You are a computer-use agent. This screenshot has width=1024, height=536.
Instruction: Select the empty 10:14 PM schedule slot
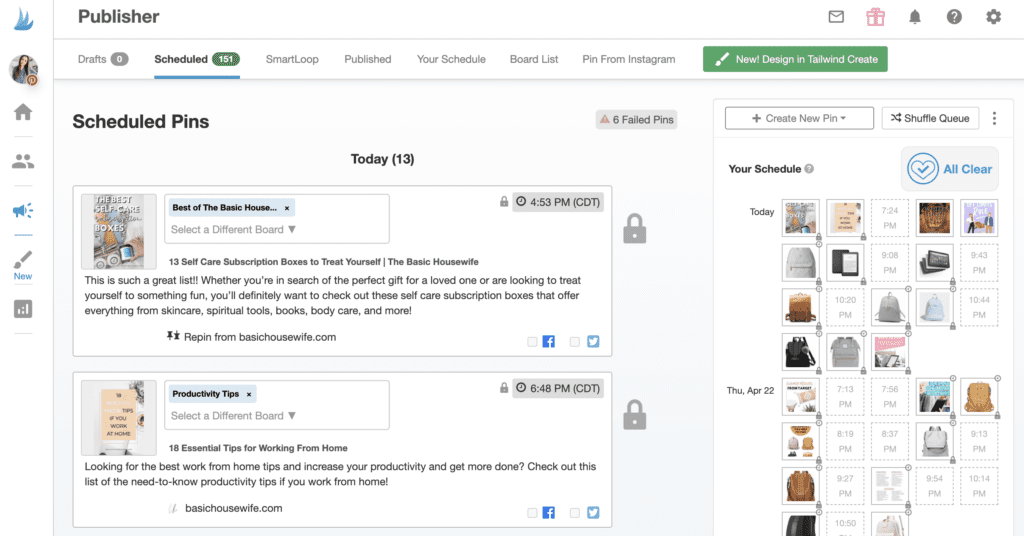(979, 486)
